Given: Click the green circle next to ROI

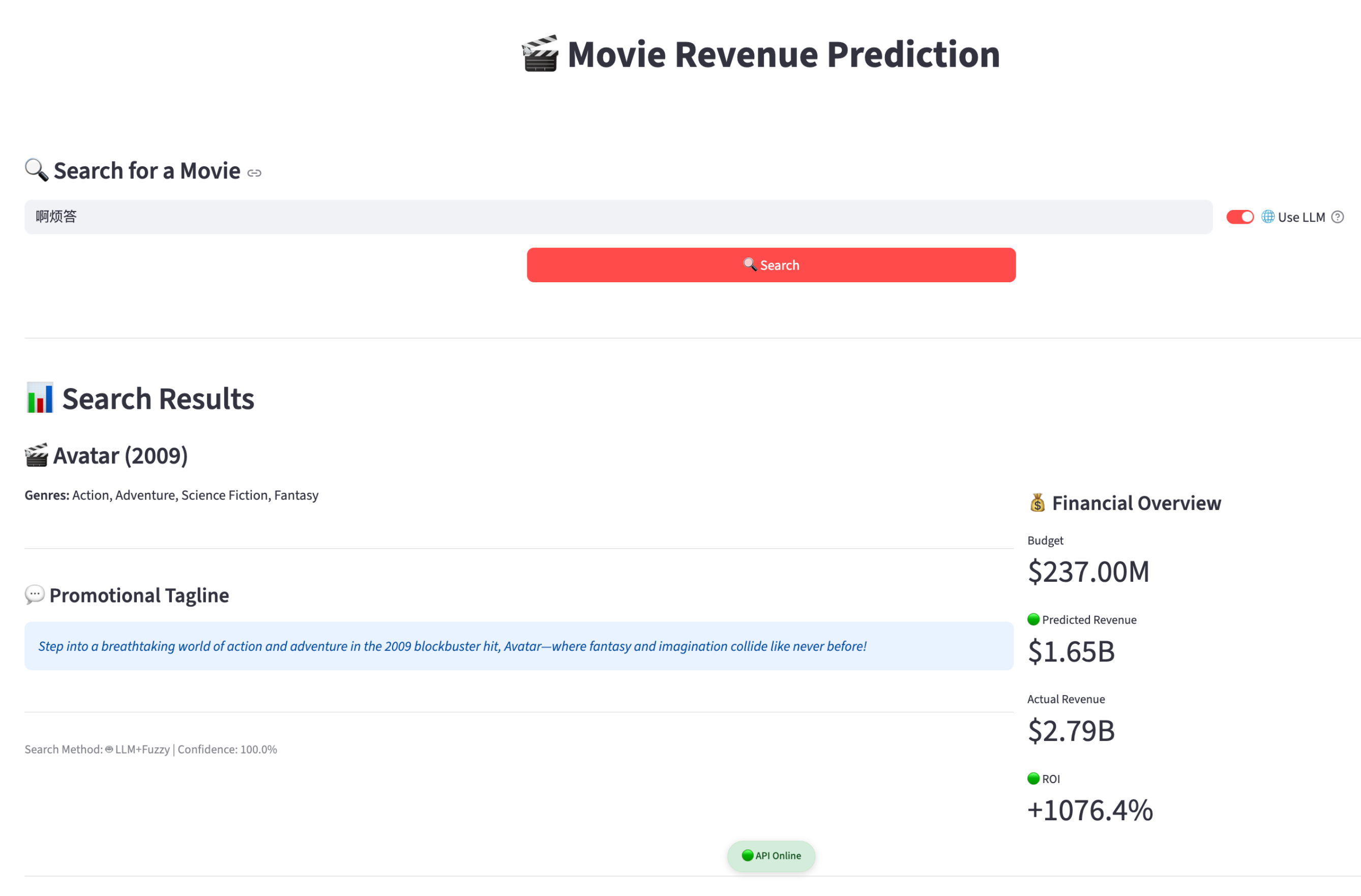Looking at the screenshot, I should tap(1033, 778).
